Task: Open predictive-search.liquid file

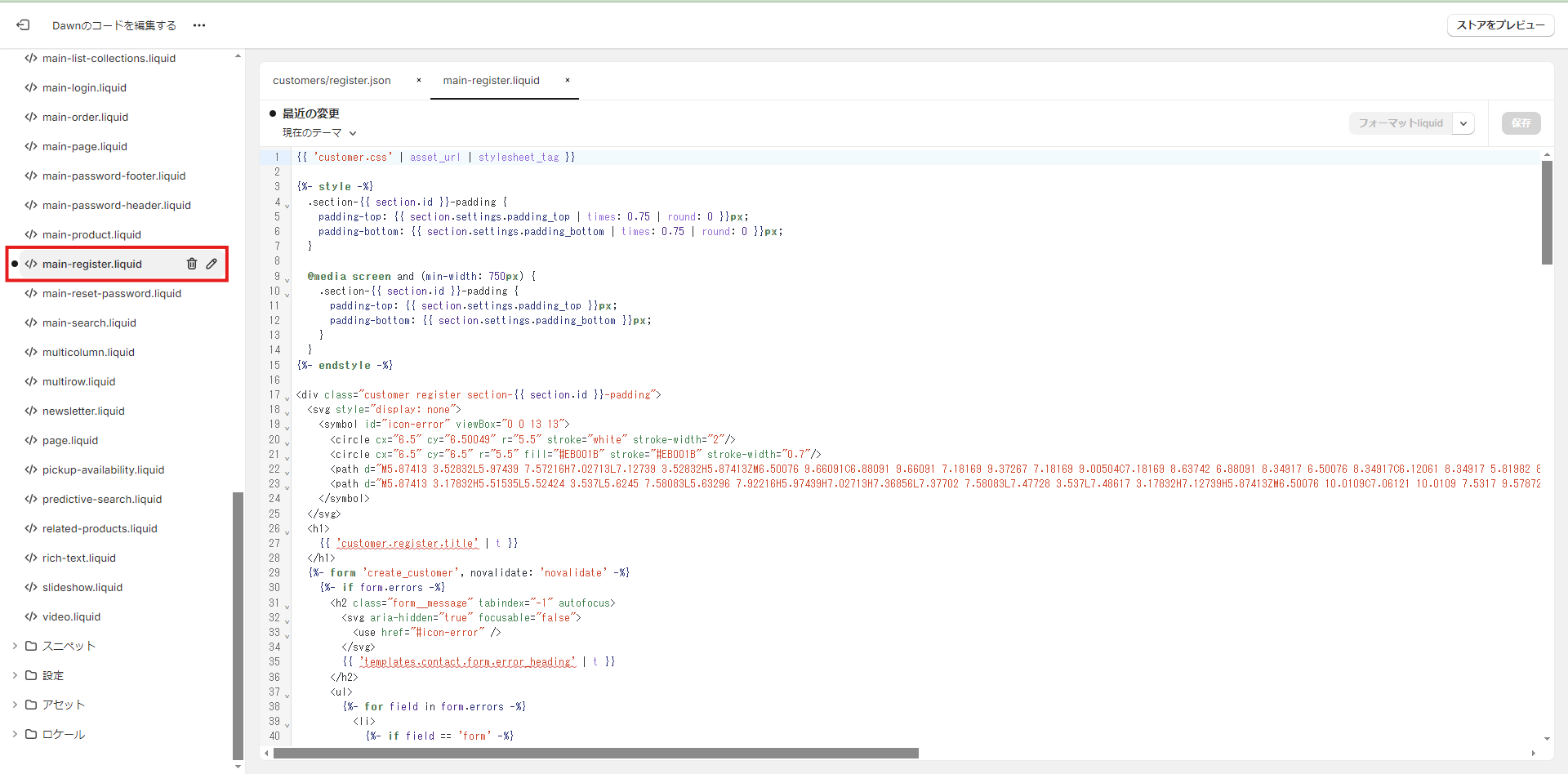Action: pyautogui.click(x=102, y=499)
